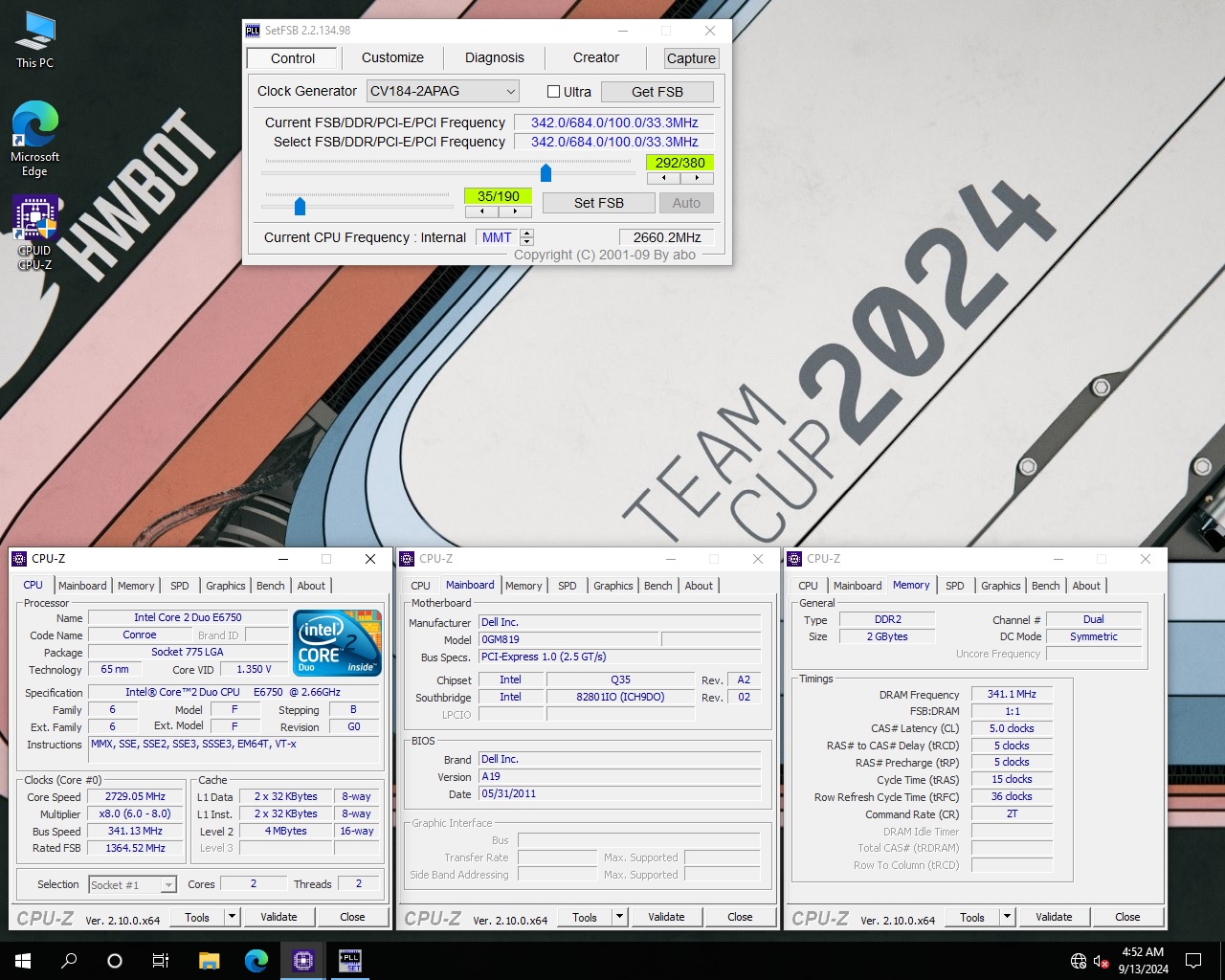Click motherboard model 0GM819 field
This screenshot has width=1225, height=980.
568,639
